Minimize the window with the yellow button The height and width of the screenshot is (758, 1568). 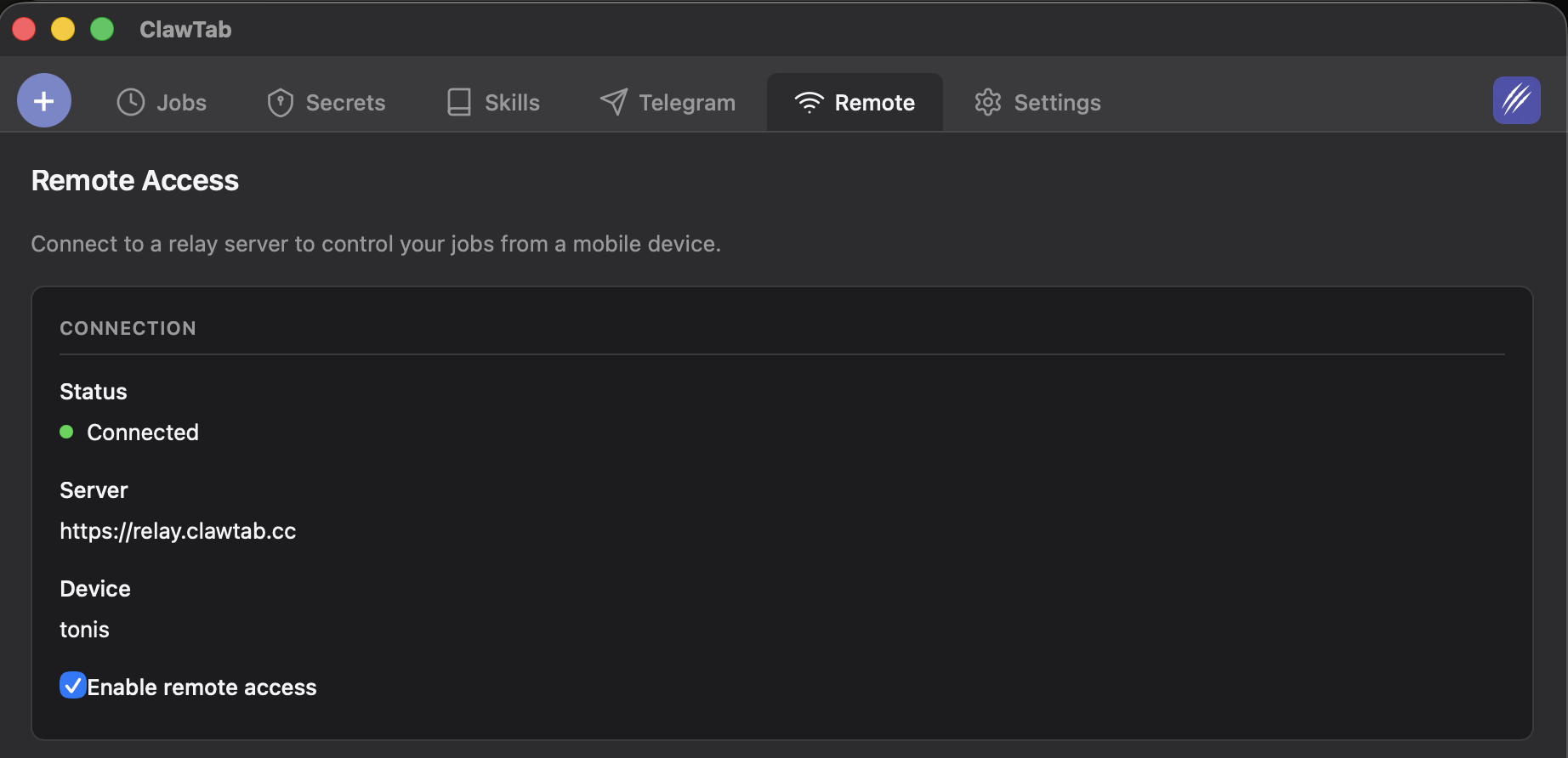pos(63,29)
